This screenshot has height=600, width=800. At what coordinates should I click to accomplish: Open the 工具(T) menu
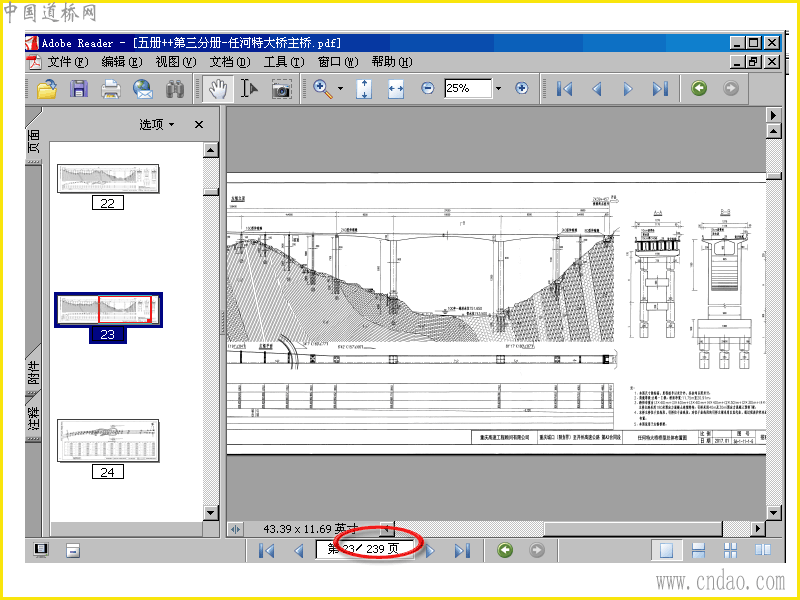(x=284, y=62)
